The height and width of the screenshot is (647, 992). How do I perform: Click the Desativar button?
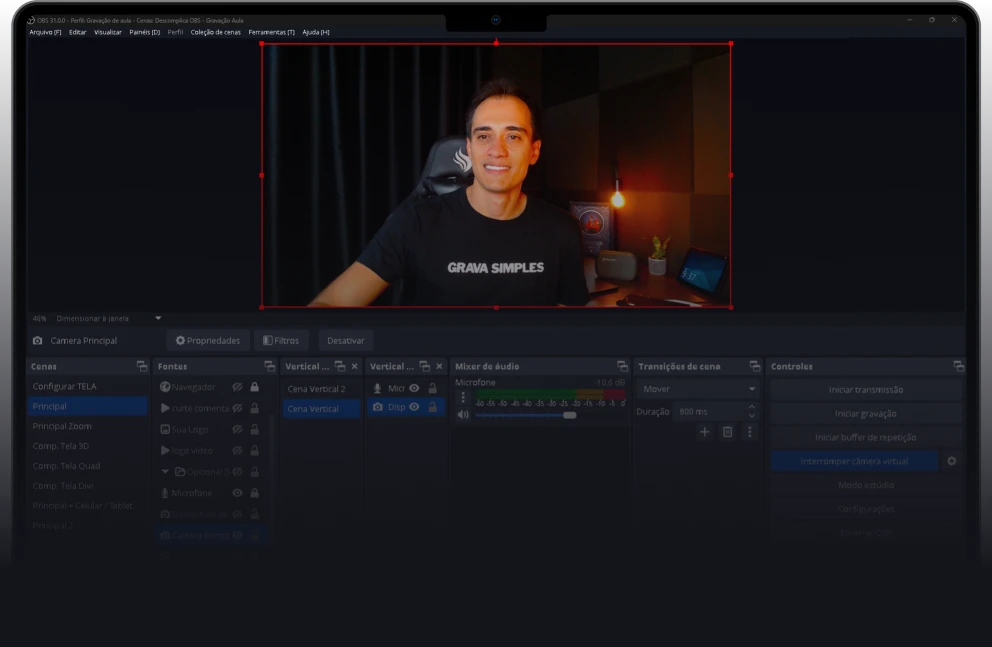pos(345,340)
